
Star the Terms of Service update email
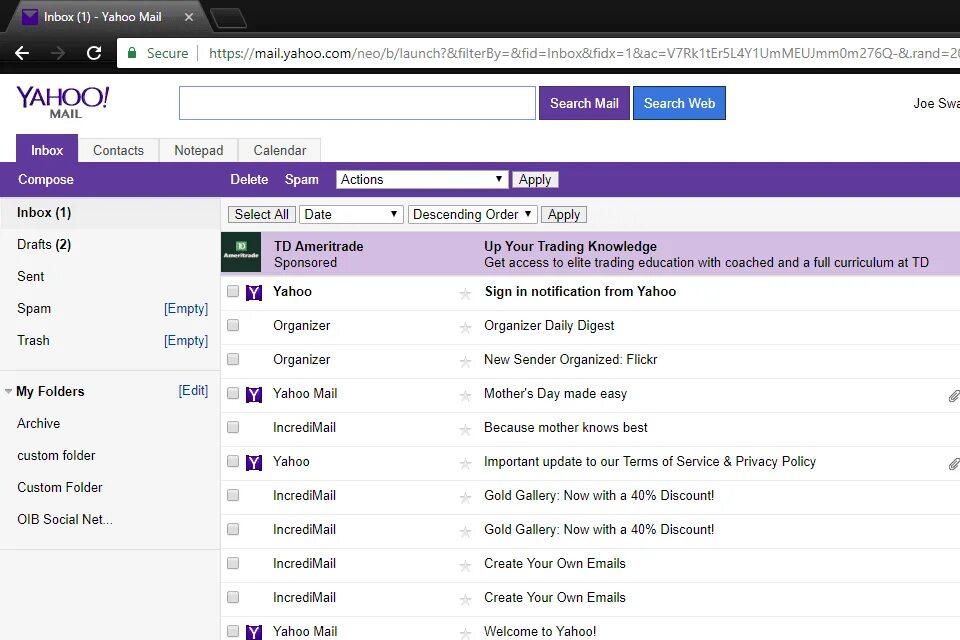point(465,464)
